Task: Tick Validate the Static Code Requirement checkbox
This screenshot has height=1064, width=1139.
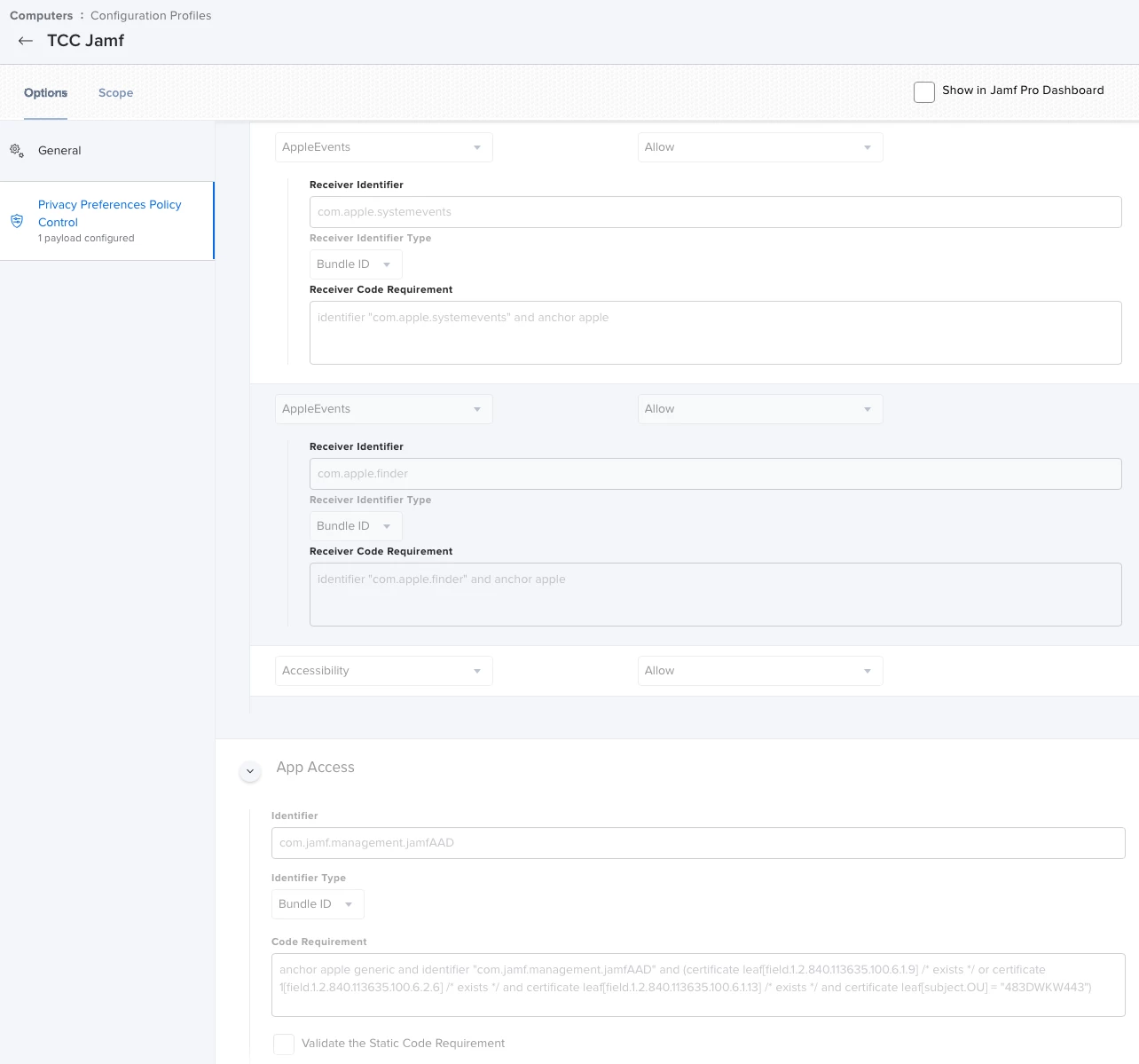Action: pos(284,1044)
